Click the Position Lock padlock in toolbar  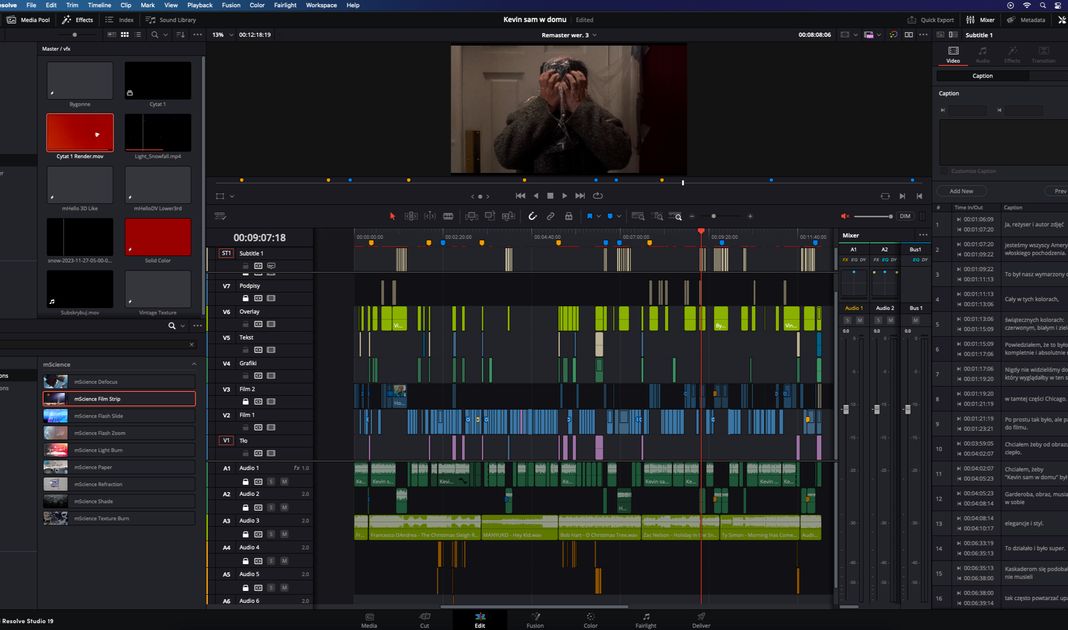(568, 216)
